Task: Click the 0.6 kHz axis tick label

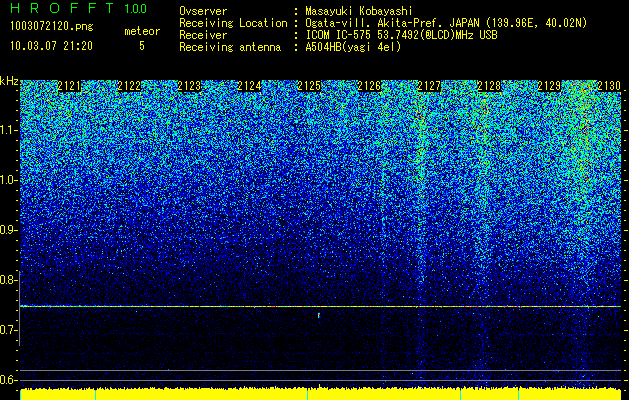Action: [x=8, y=380]
